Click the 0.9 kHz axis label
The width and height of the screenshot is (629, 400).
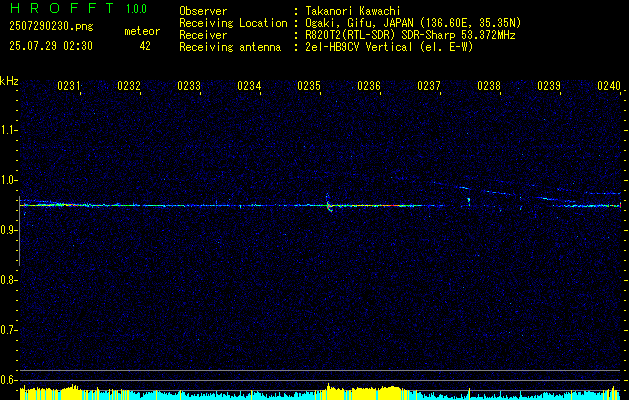click(8, 230)
